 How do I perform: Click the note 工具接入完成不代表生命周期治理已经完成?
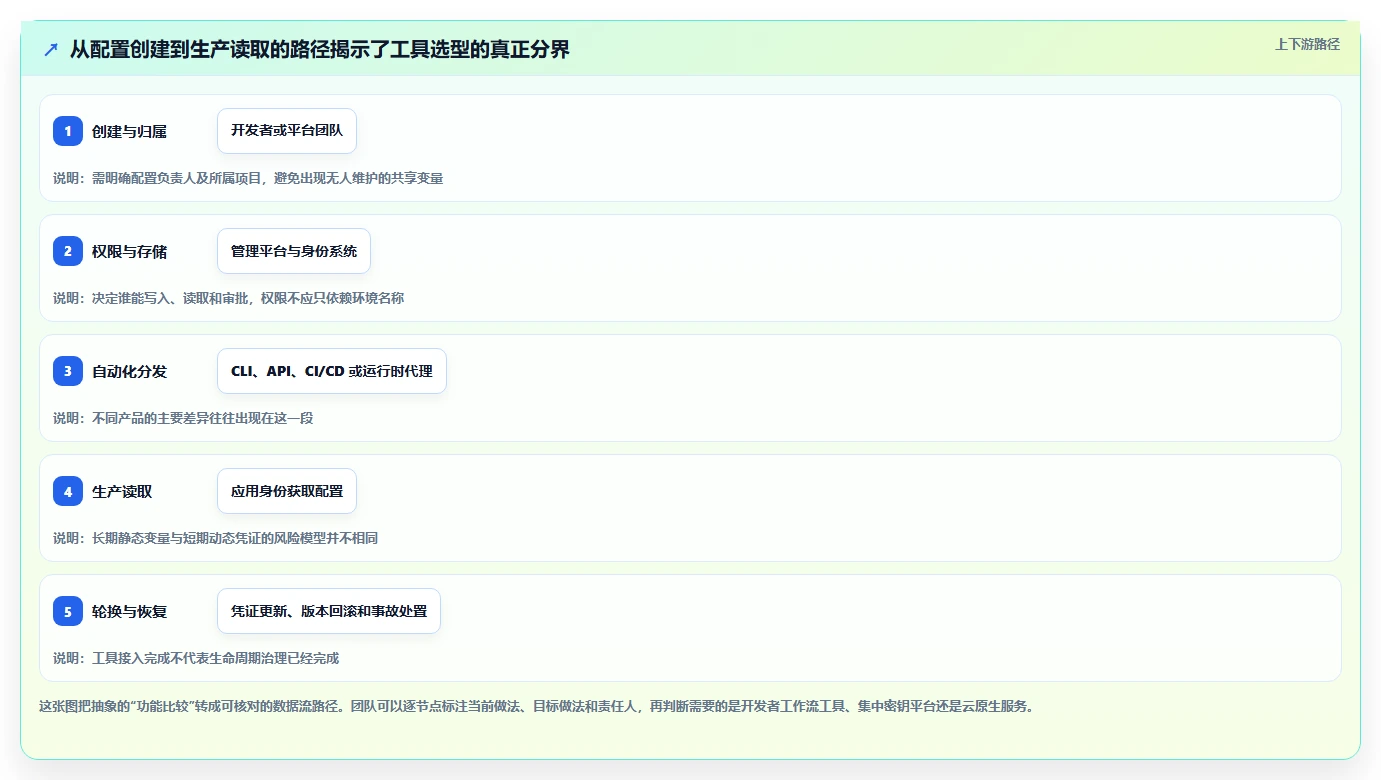[x=196, y=658]
